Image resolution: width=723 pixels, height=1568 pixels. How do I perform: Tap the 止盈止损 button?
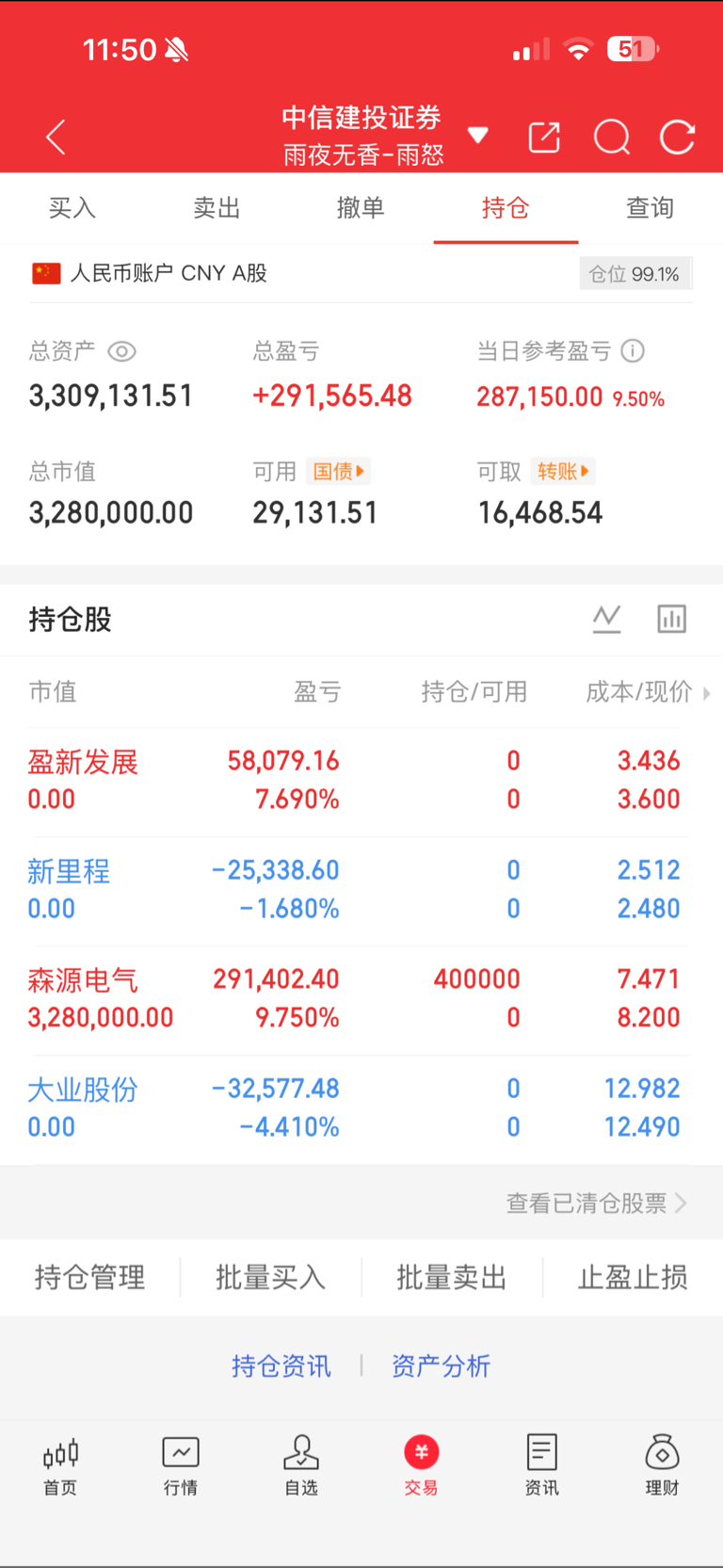633,1278
